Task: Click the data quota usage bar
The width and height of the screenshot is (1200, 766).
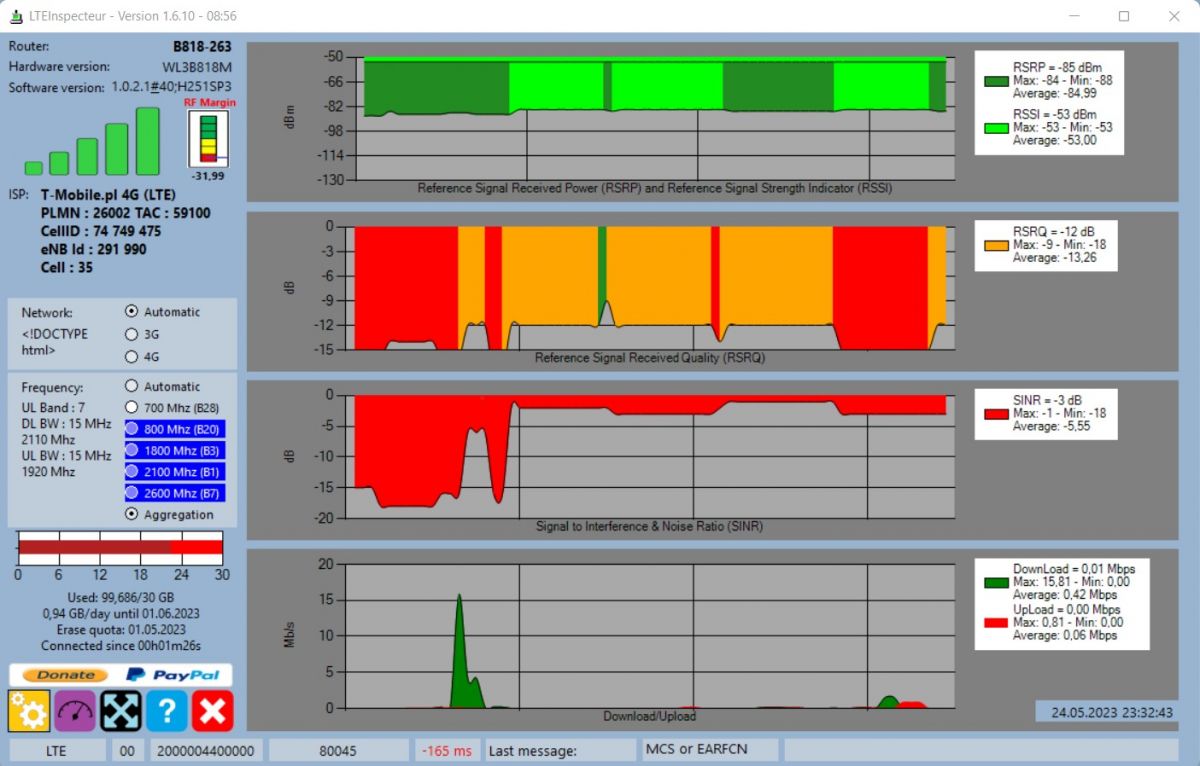Action: coord(120,547)
